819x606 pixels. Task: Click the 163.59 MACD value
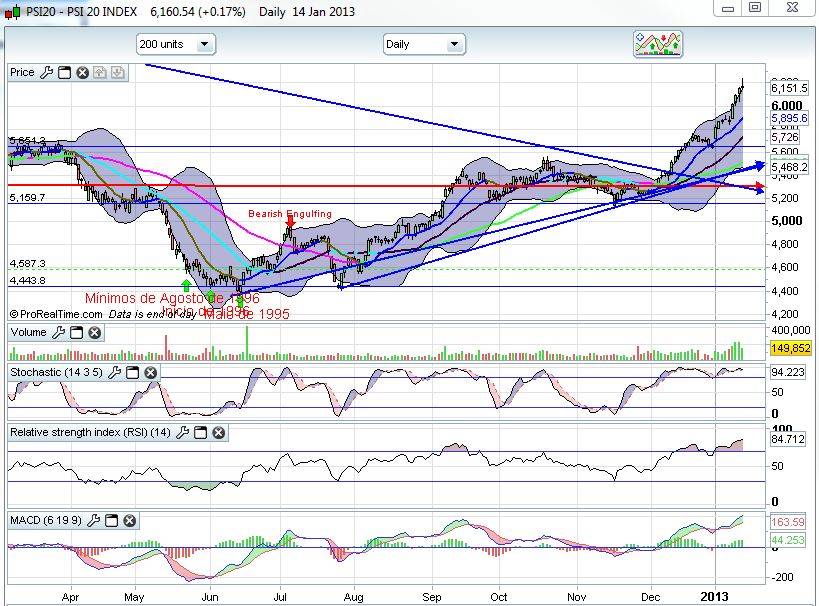[788, 522]
